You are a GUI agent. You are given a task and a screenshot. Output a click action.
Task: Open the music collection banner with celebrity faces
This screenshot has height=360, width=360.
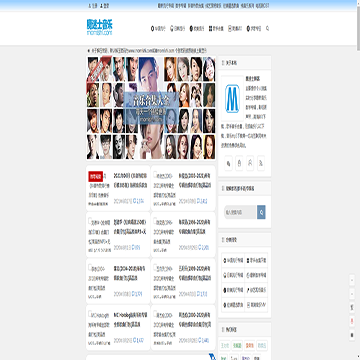coord(151,108)
